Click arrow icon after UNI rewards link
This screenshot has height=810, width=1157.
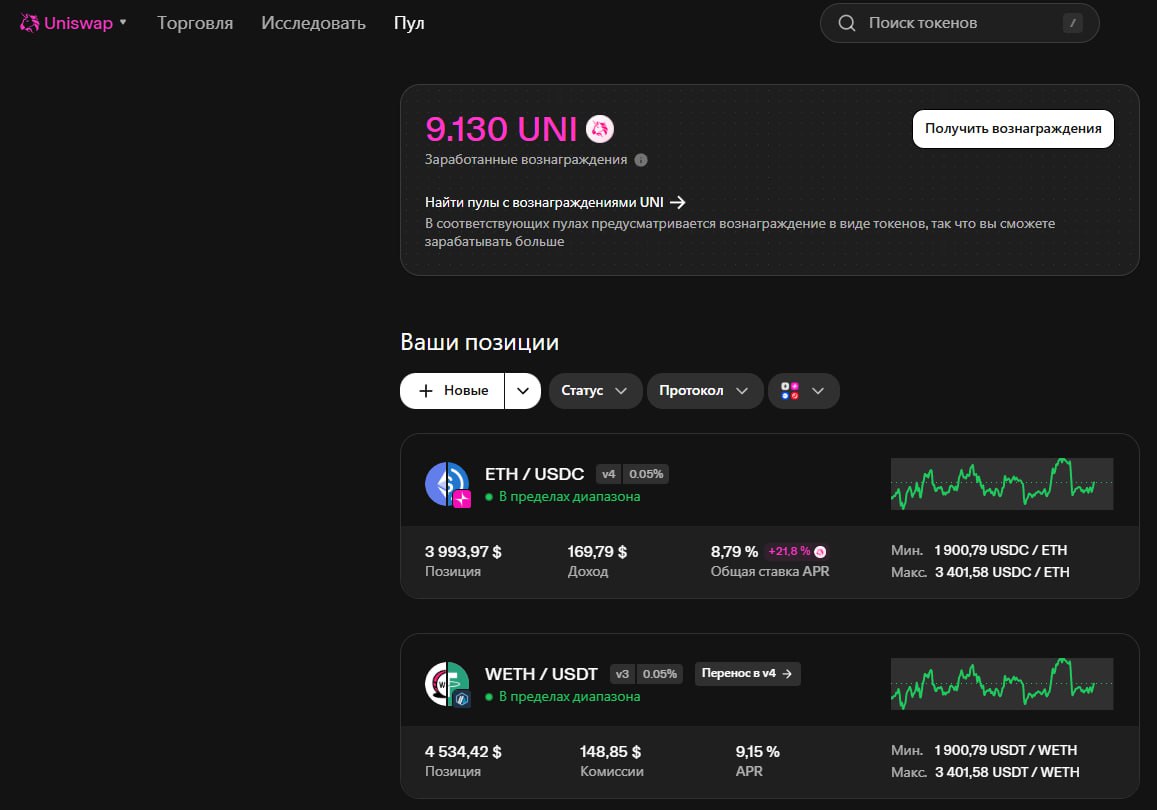[677, 202]
